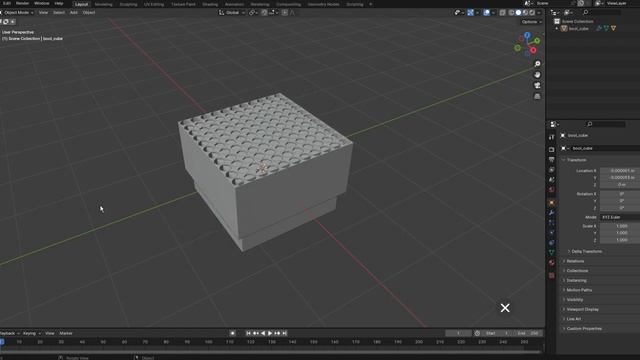Expand the Relations panel

click(574, 261)
